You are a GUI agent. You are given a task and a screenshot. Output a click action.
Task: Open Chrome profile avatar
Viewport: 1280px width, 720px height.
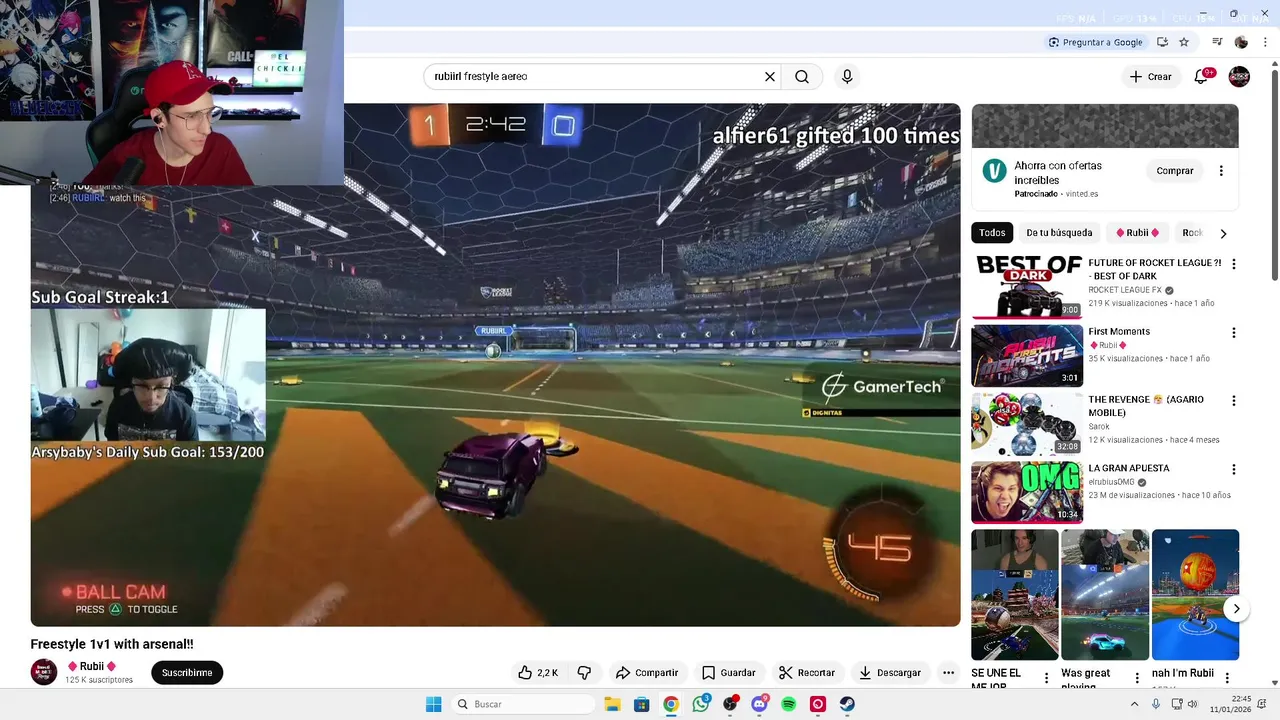click(x=1241, y=42)
